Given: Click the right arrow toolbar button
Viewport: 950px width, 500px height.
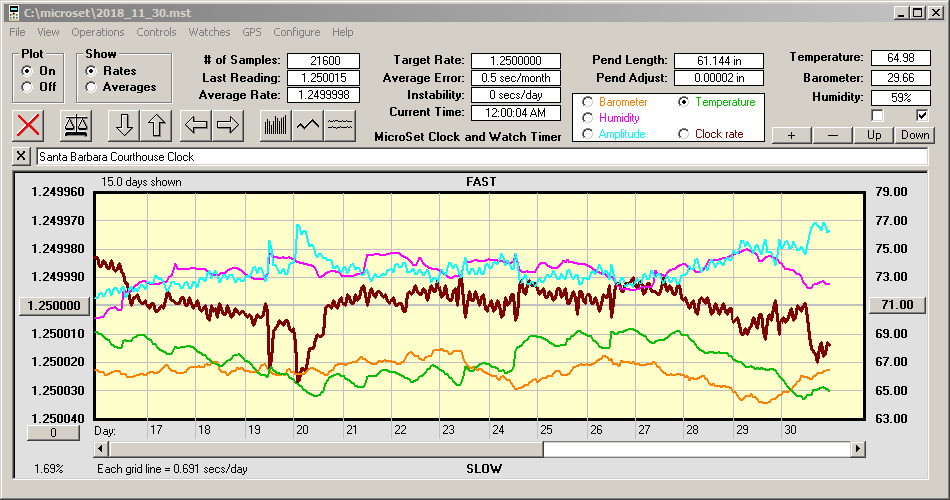Looking at the screenshot, I should click(229, 125).
